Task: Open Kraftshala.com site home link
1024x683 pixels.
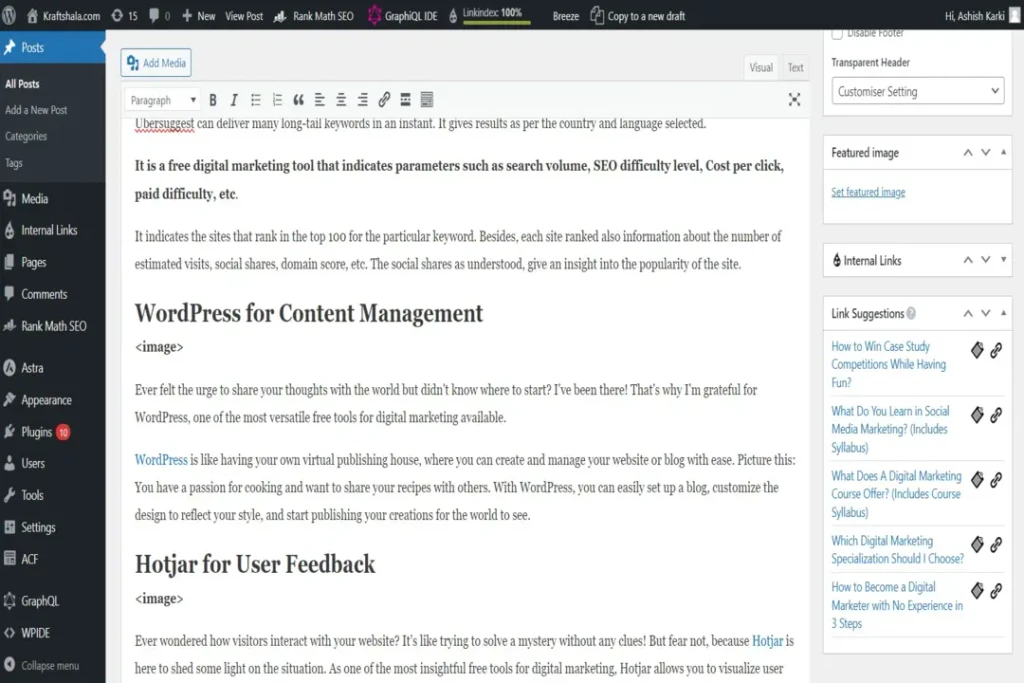Action: pyautogui.click(x=63, y=16)
